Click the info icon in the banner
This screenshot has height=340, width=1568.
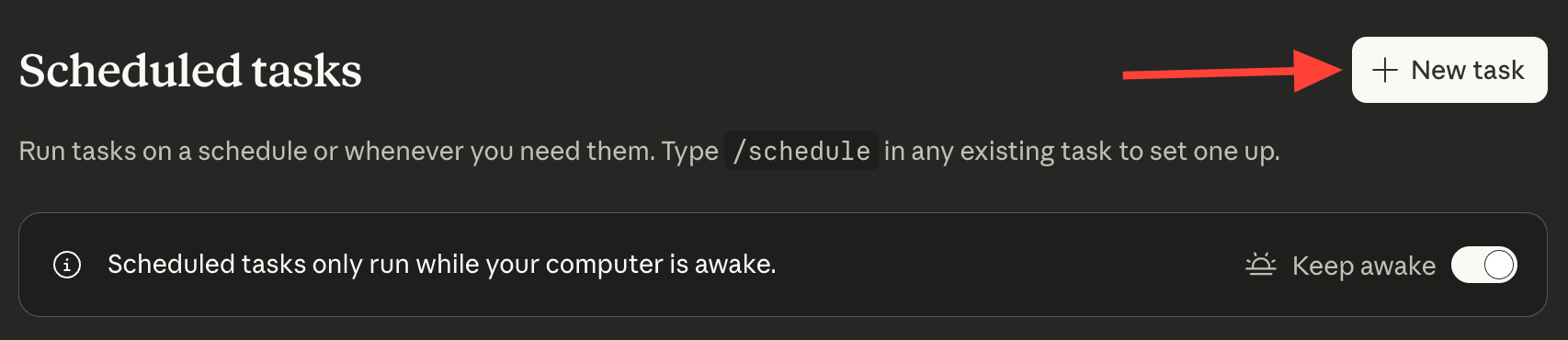[x=67, y=265]
